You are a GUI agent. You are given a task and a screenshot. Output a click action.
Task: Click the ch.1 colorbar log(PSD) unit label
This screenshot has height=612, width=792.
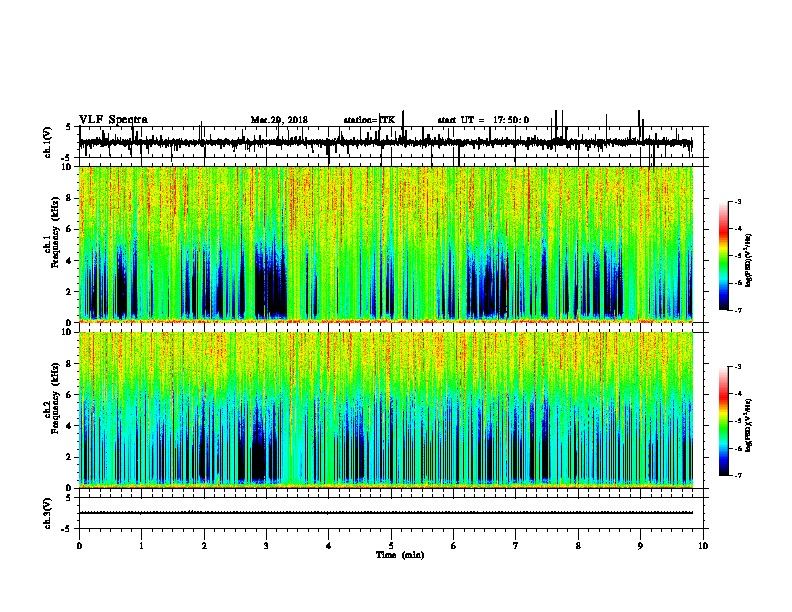(748, 261)
